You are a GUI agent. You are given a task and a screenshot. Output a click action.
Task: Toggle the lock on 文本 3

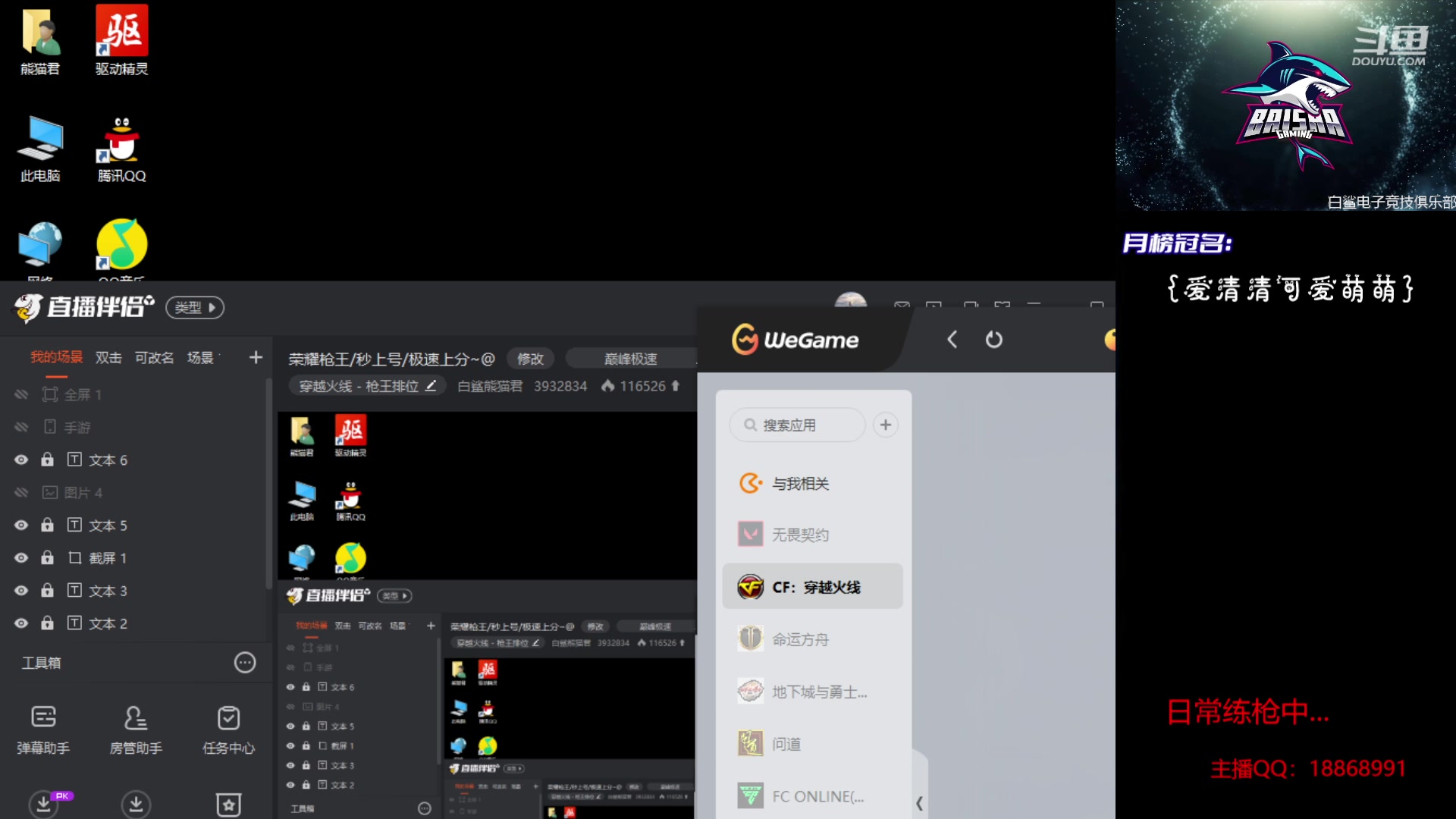[x=47, y=589]
